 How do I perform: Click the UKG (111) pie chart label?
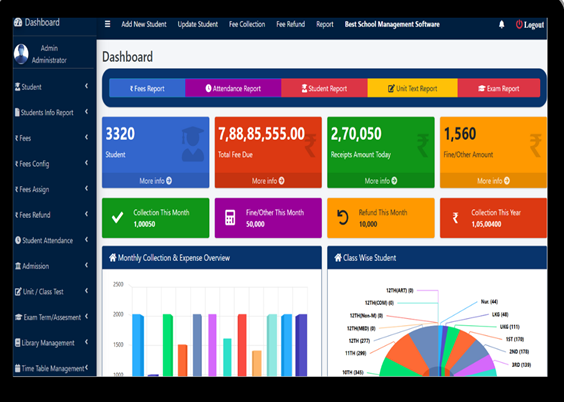pos(510,326)
